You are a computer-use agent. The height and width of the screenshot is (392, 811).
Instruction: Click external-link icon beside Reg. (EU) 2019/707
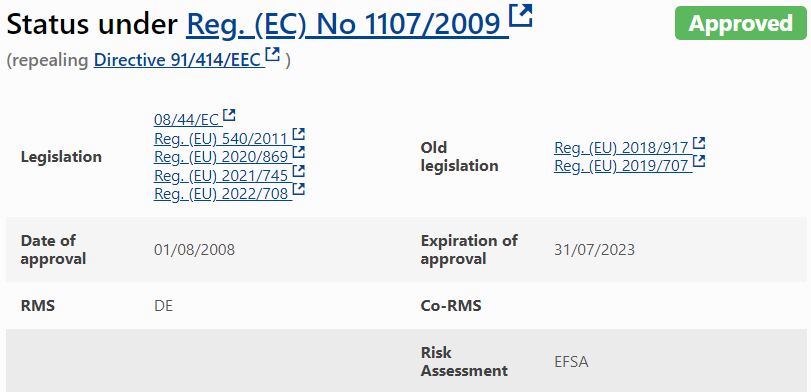point(699,161)
